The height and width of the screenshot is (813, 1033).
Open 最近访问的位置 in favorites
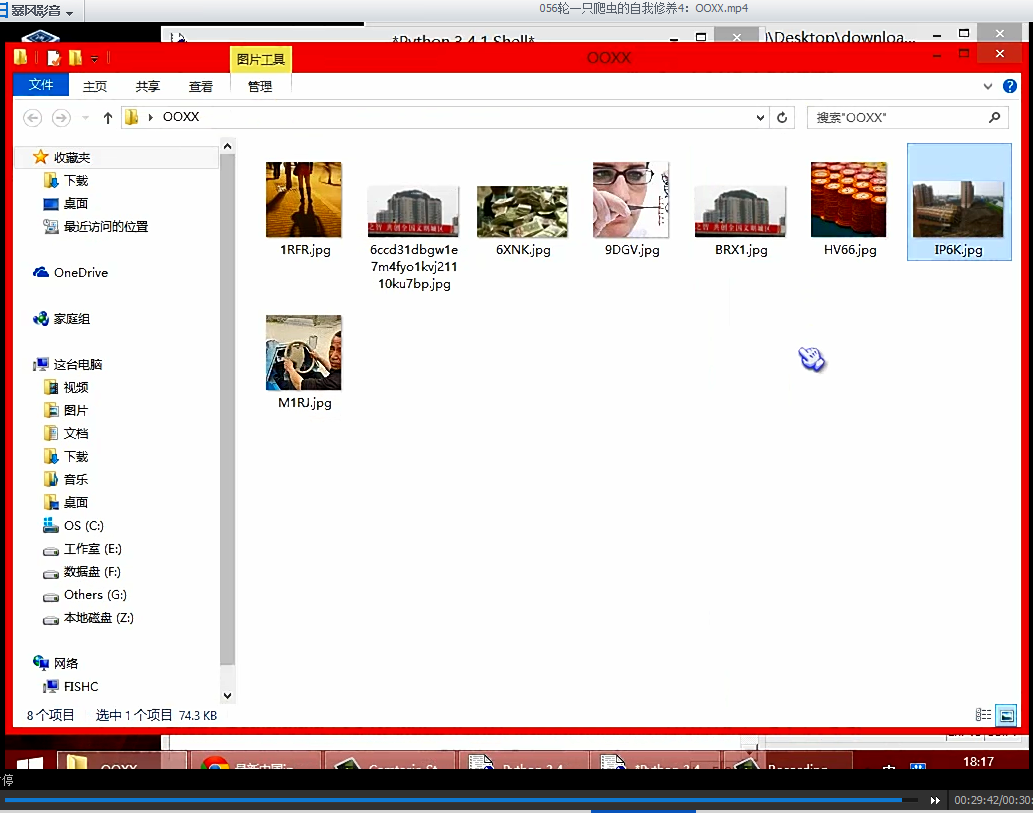point(105,227)
